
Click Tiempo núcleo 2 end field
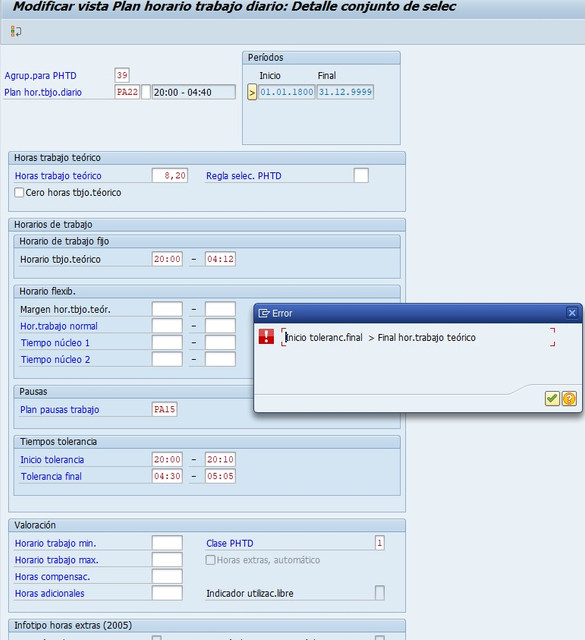point(220,359)
